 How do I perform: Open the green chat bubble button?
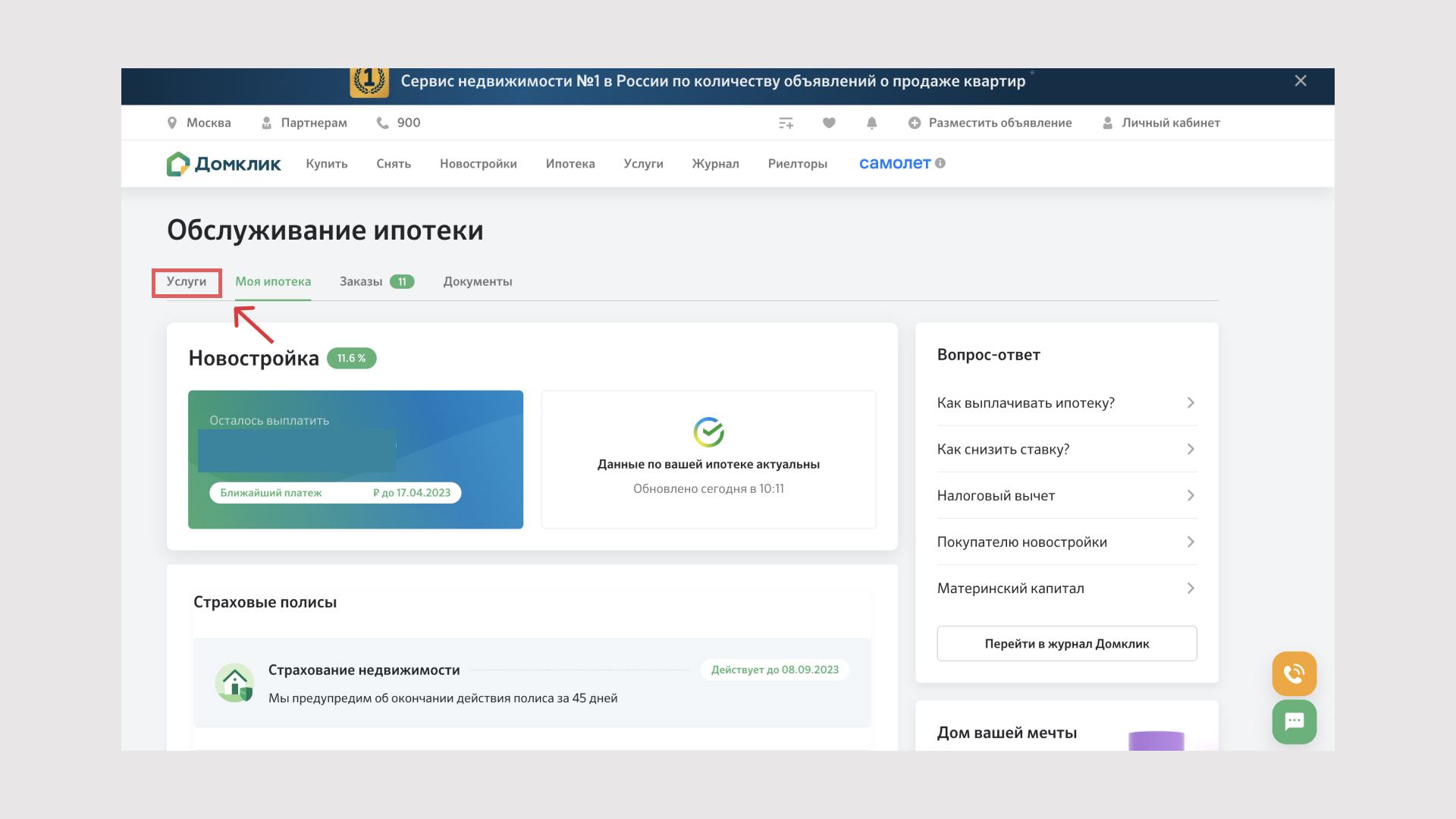click(1294, 722)
